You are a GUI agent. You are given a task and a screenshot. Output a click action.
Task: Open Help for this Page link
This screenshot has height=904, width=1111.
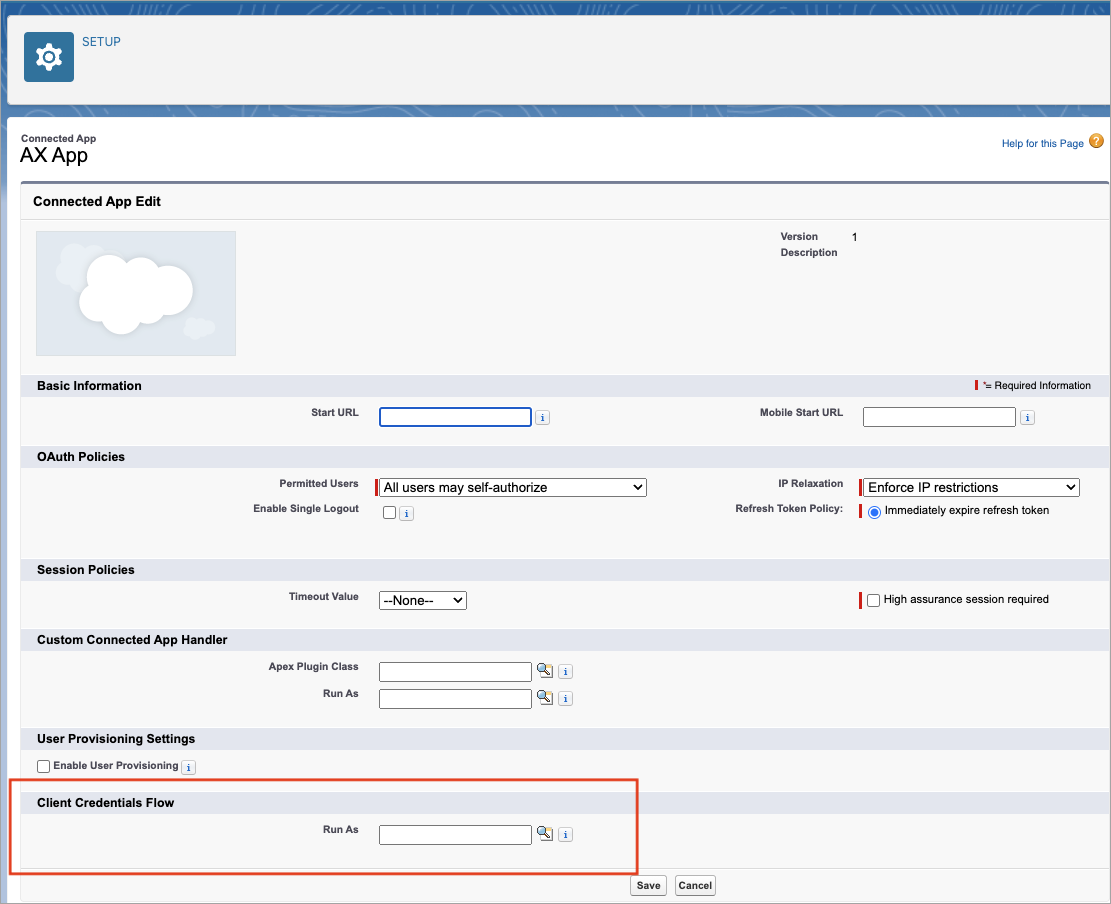point(1042,143)
